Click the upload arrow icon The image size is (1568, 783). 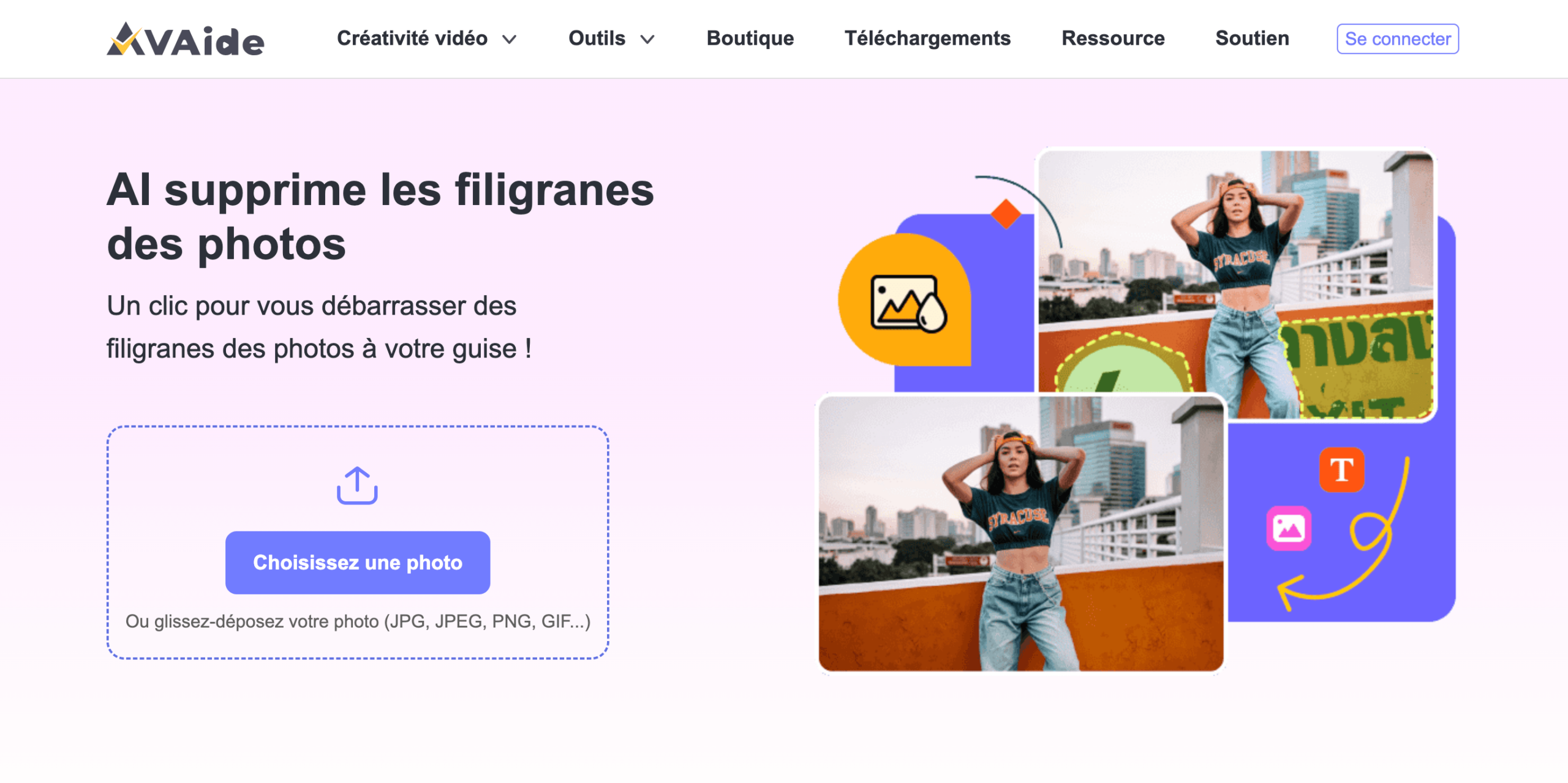[357, 485]
